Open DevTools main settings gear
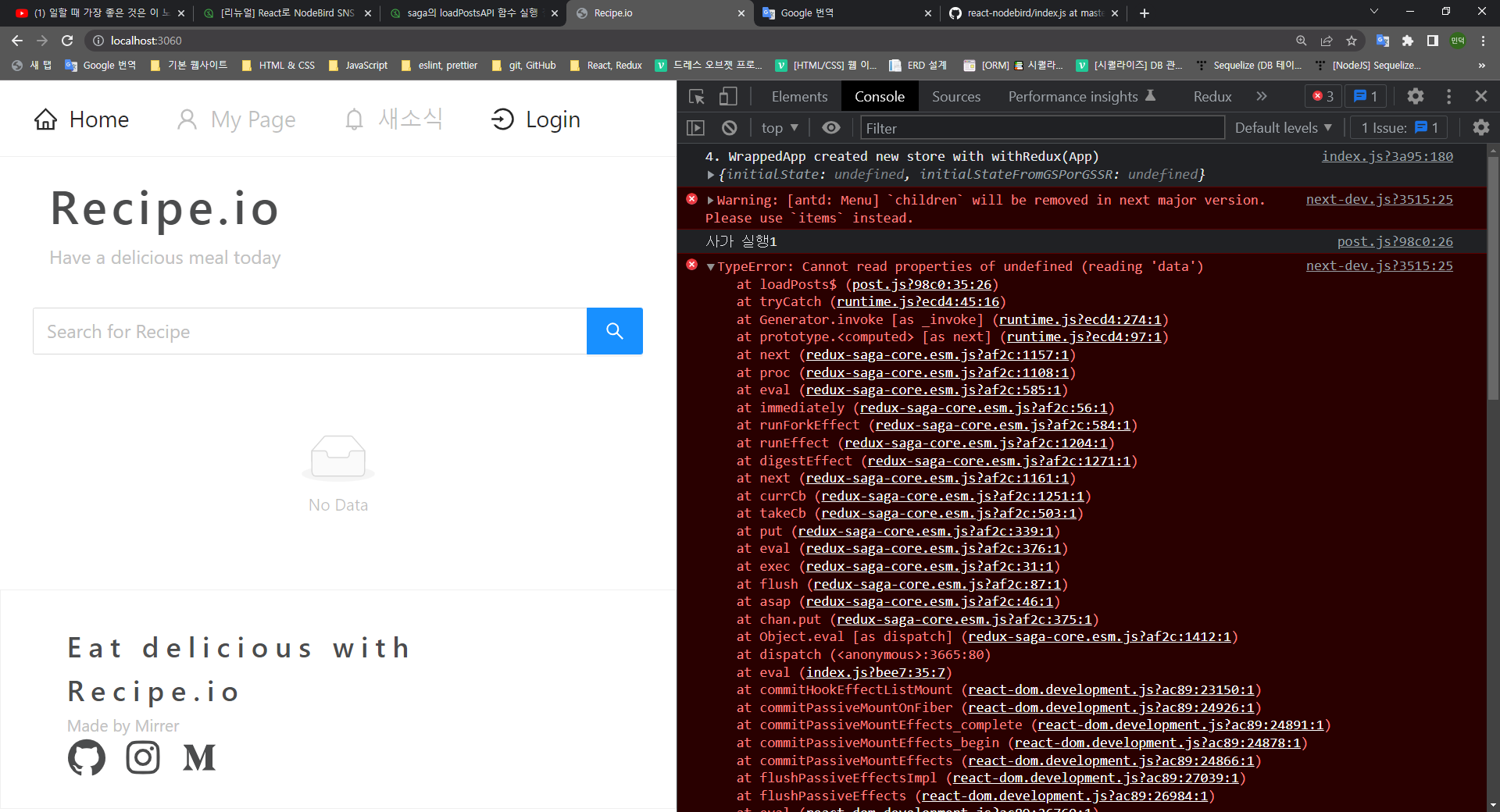Image resolution: width=1500 pixels, height=812 pixels. (x=1416, y=96)
